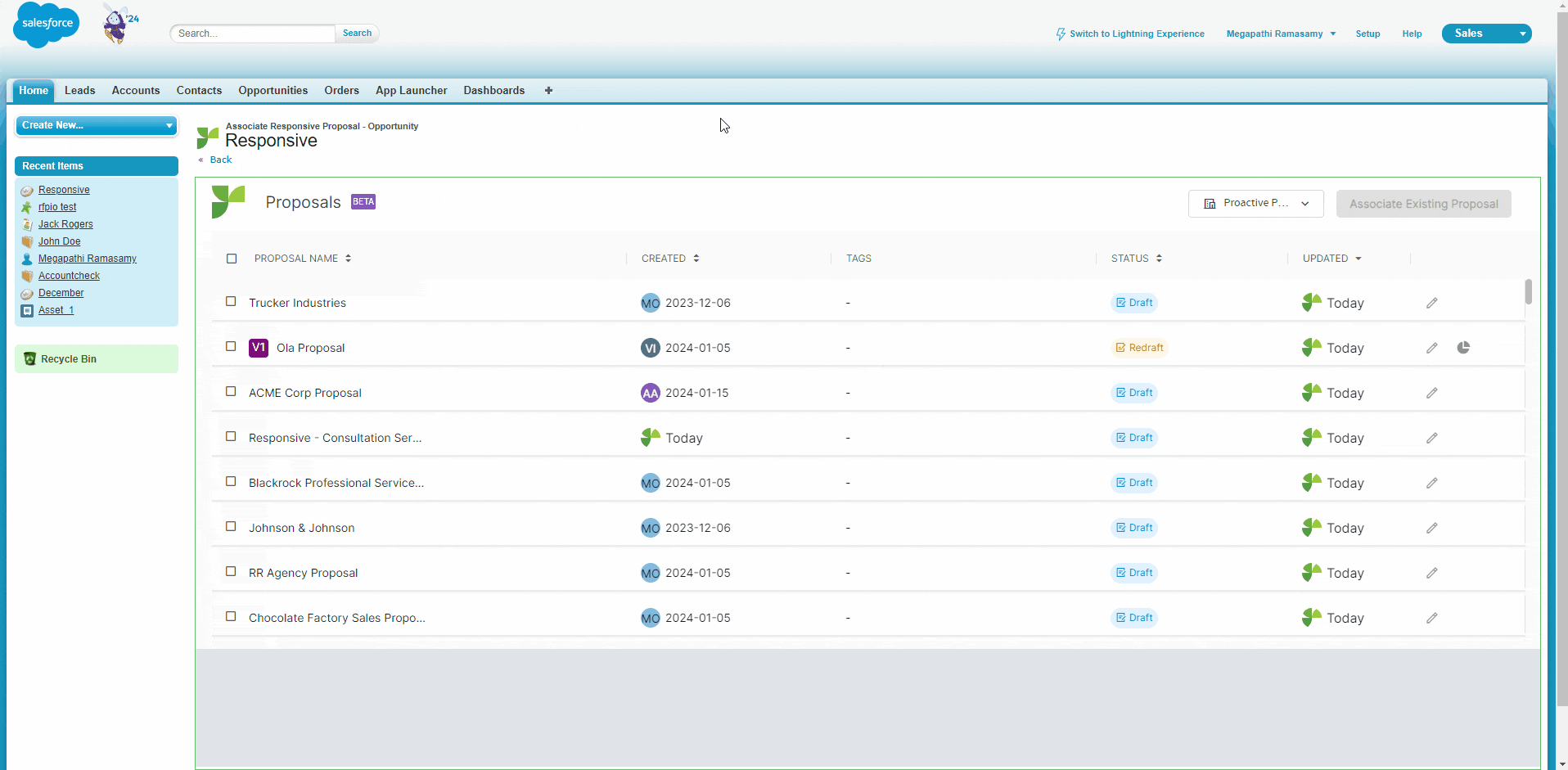Click the proposals list scrollbar thumb

click(1528, 291)
